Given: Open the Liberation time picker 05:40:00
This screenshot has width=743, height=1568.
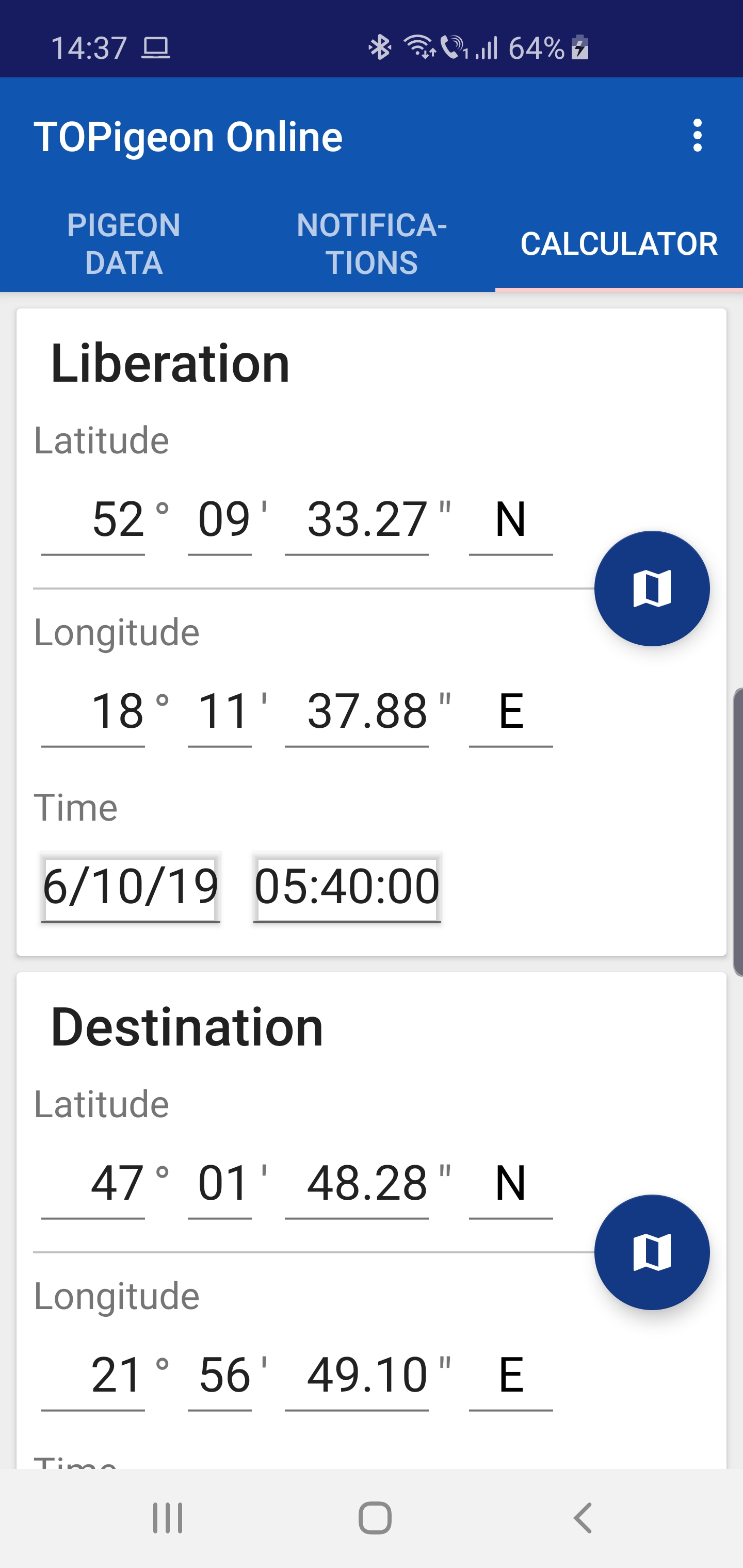Looking at the screenshot, I should point(347,888).
